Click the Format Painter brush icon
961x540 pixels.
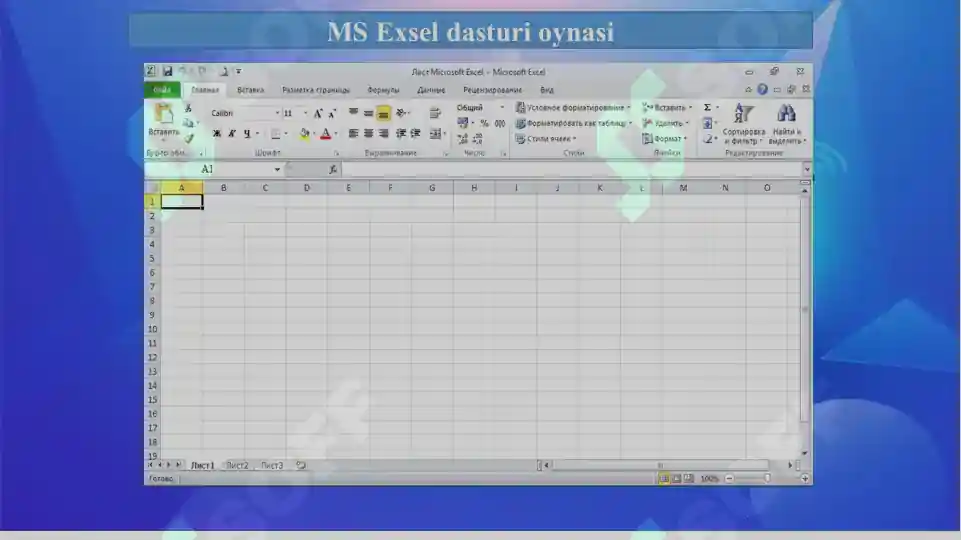tap(189, 139)
